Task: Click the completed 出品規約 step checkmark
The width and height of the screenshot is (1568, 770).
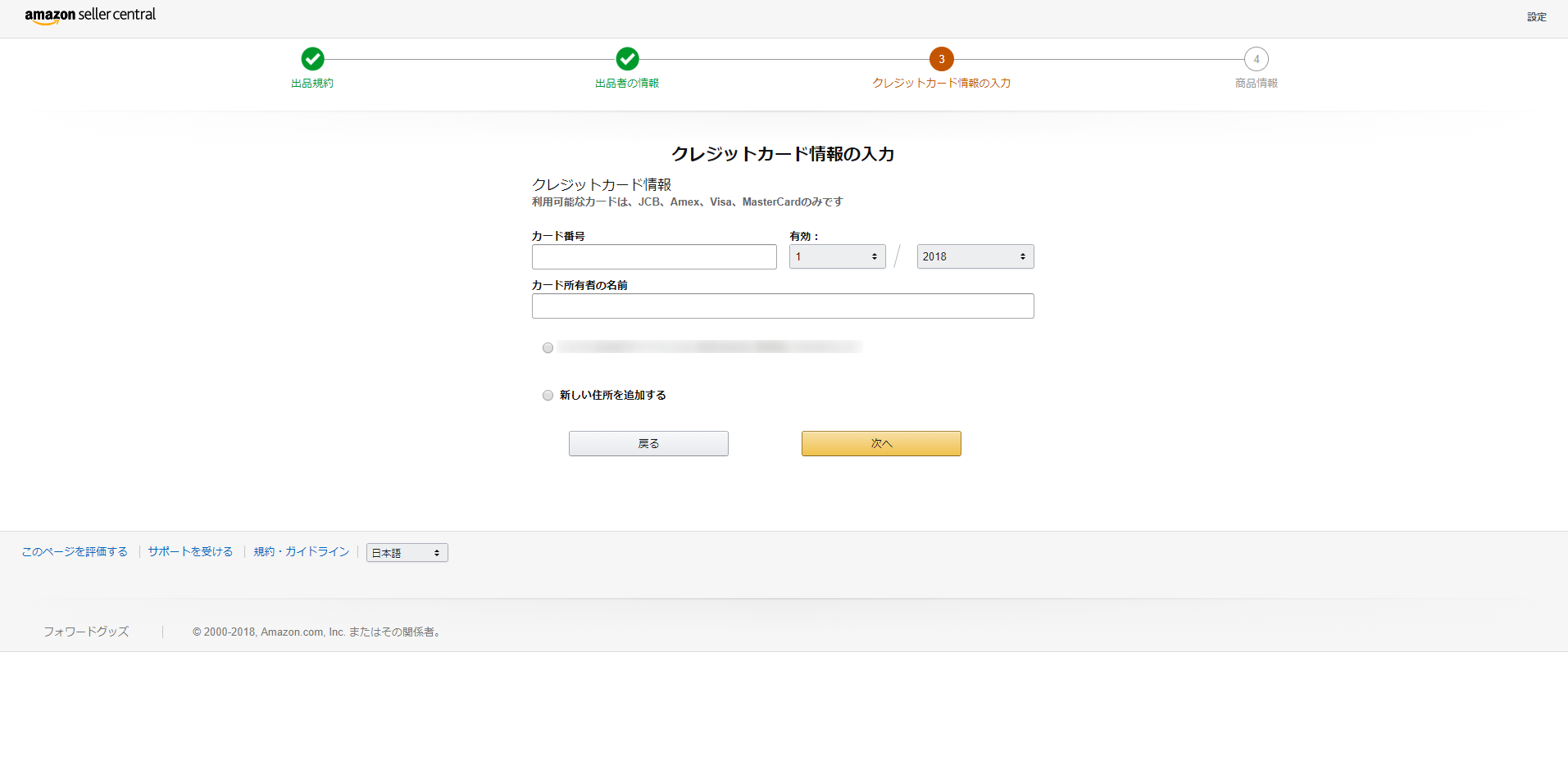Action: (312, 58)
